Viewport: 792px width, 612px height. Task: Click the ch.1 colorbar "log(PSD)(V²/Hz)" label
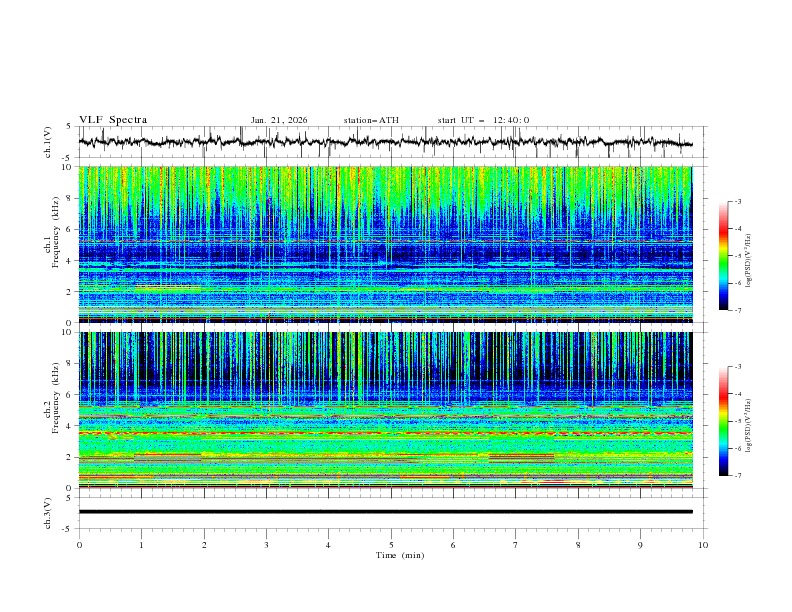pos(749,261)
